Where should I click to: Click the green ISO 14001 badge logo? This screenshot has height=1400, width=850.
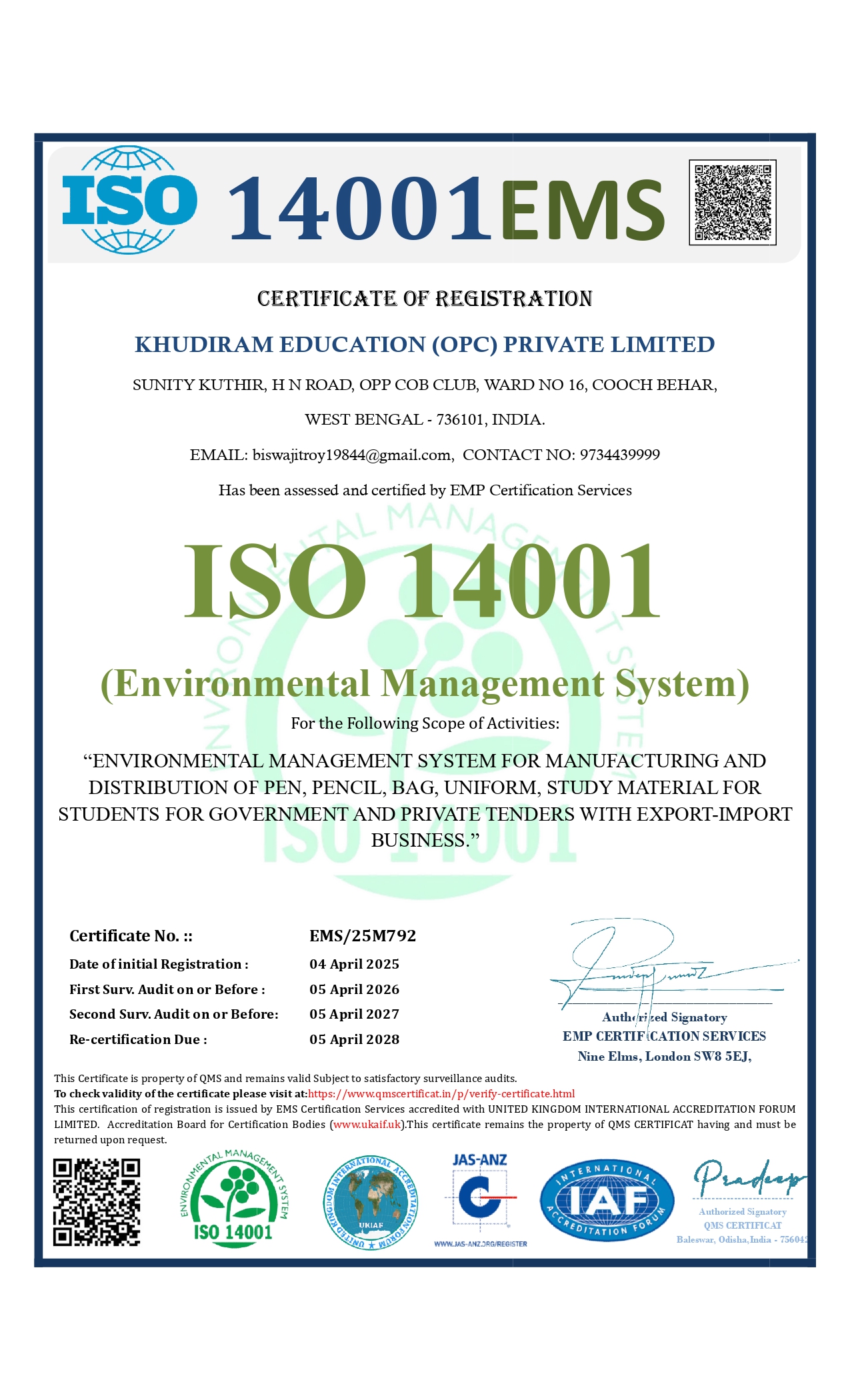tap(233, 1199)
